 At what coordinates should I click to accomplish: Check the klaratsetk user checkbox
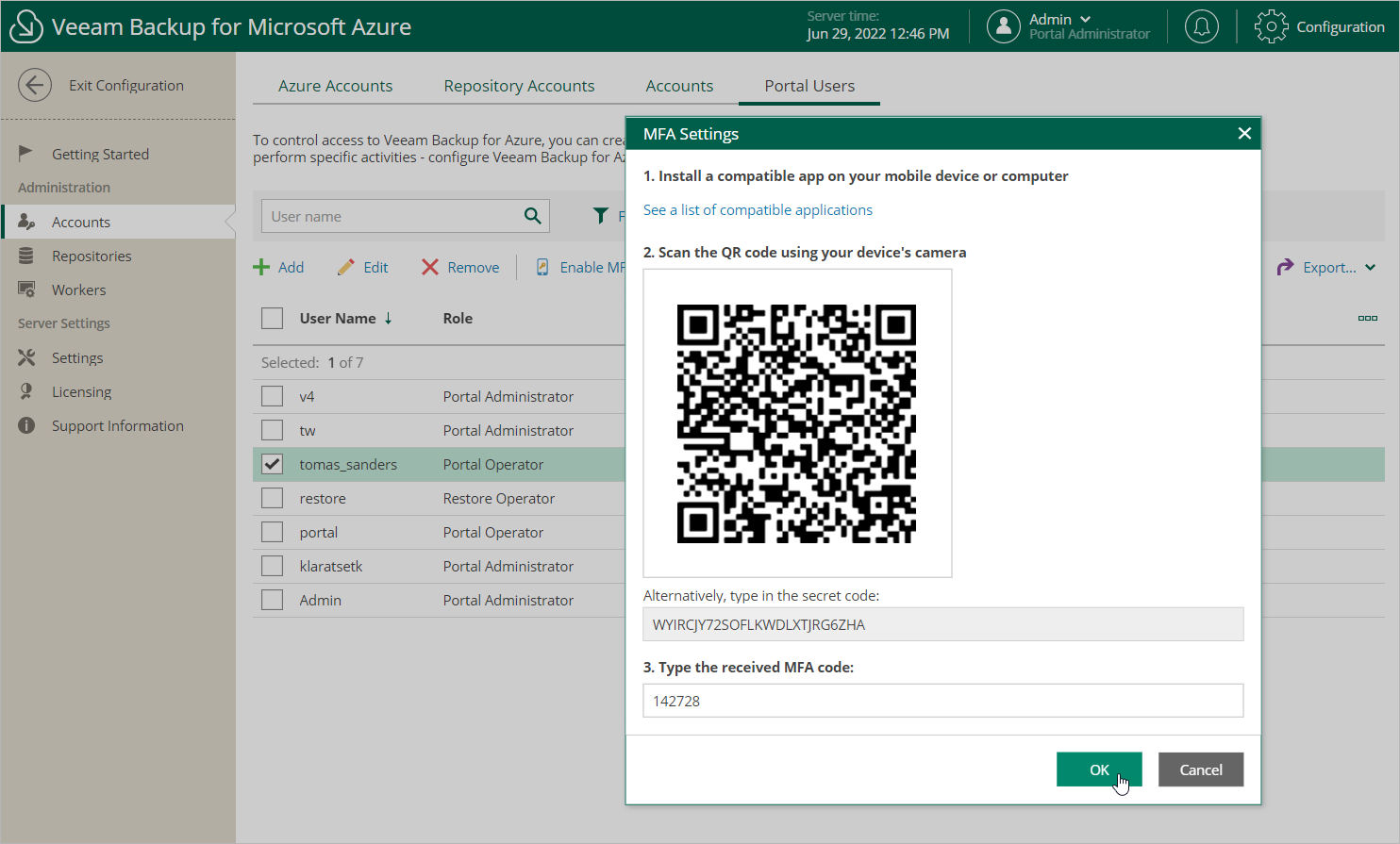click(273, 566)
